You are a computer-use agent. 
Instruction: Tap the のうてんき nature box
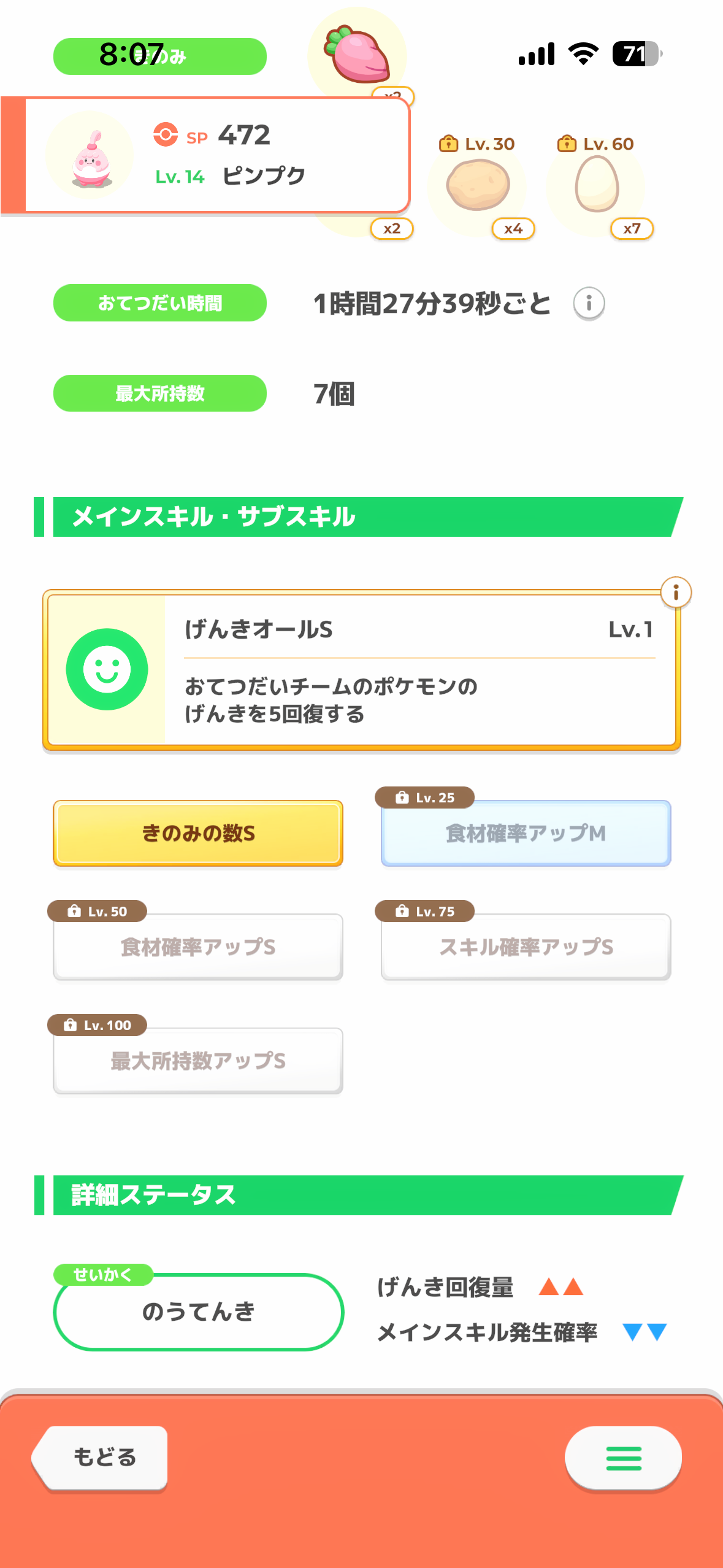198,1312
